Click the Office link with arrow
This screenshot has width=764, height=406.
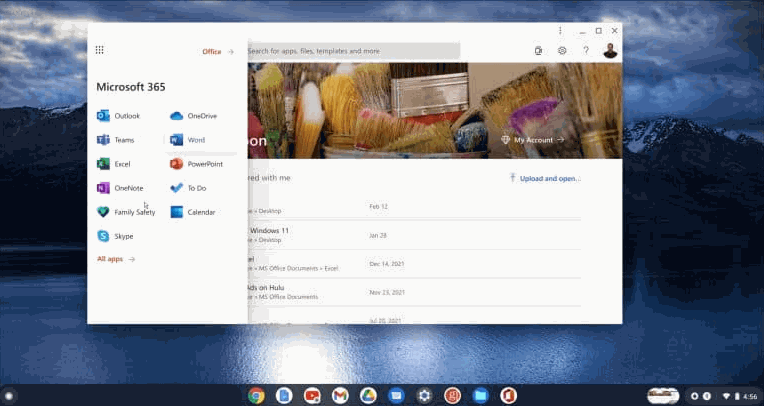click(218, 52)
